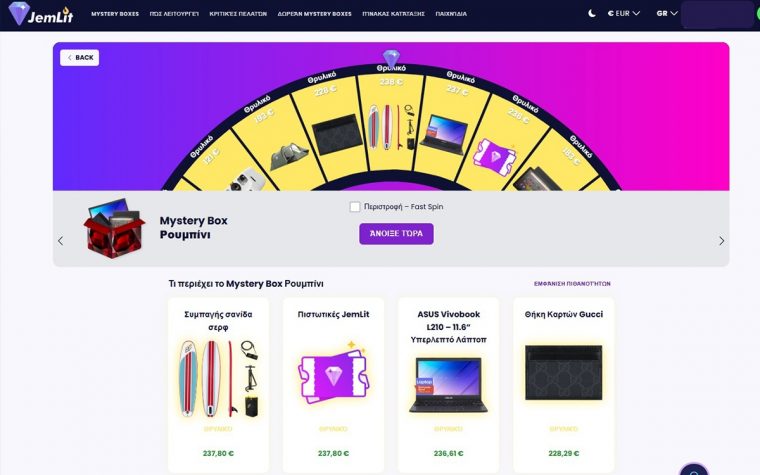Viewport: 760px width, 475px height.
Task: Click the JemLit diamond logo
Action: [40, 14]
